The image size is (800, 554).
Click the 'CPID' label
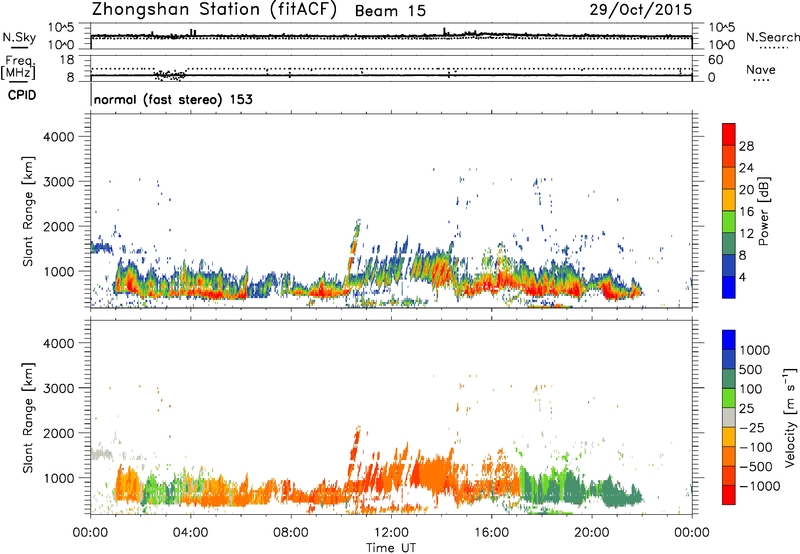tap(22, 95)
